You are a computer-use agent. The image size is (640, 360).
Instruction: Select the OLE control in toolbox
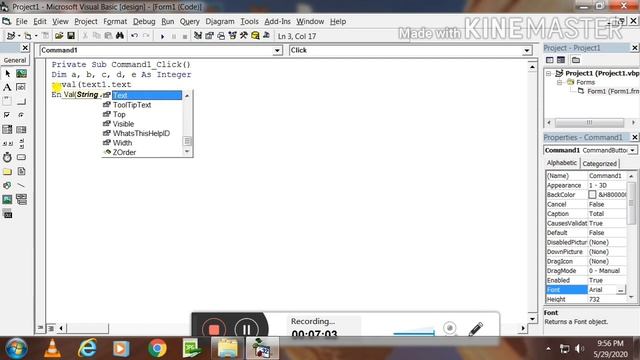(7, 213)
